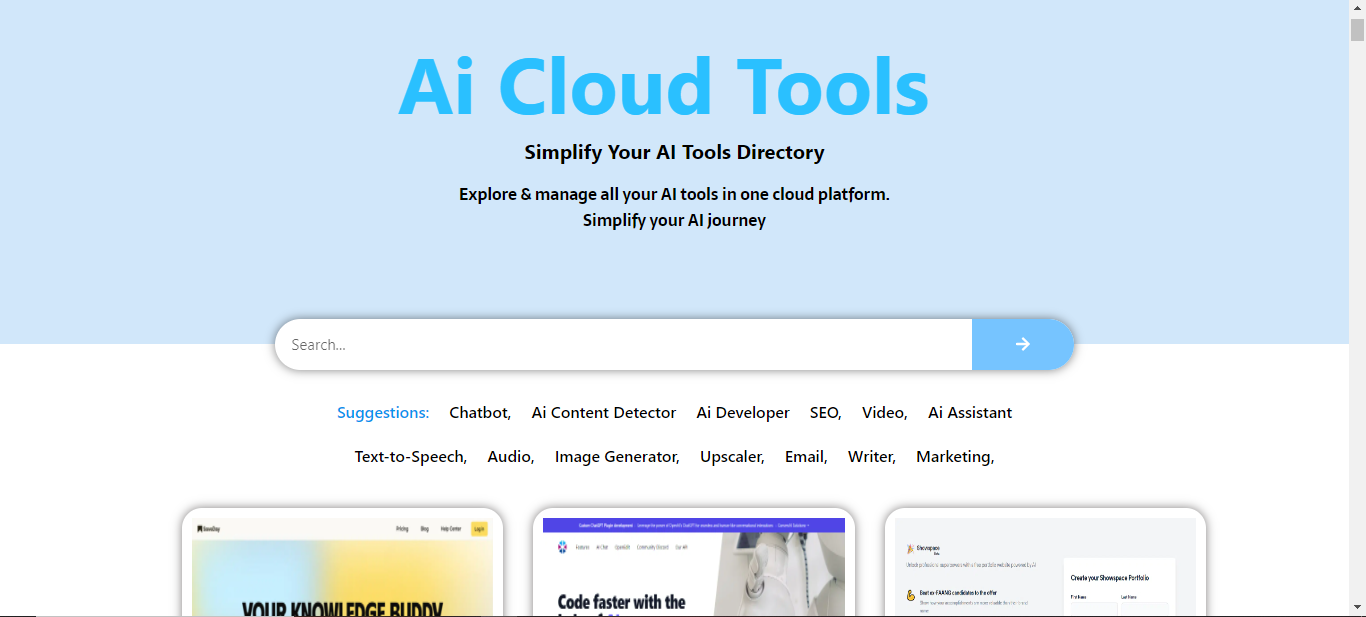
Task: Pick the Audio suggestion
Action: coord(511,457)
